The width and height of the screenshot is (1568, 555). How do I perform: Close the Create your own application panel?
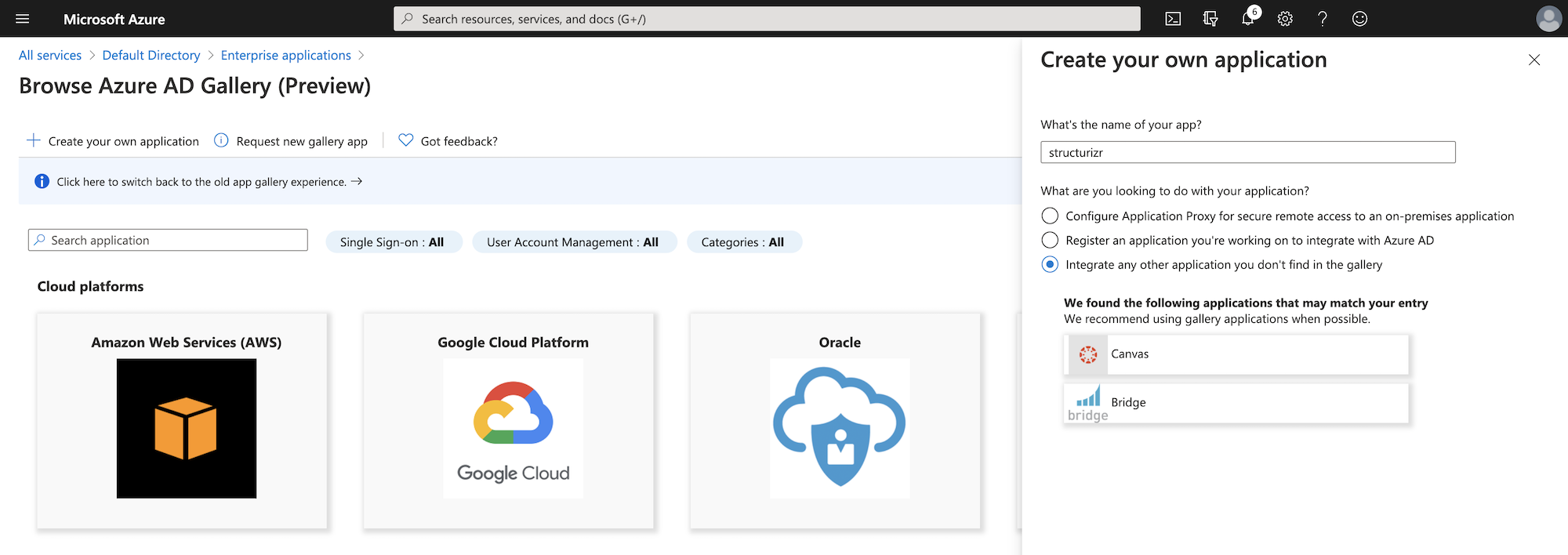(x=1534, y=60)
